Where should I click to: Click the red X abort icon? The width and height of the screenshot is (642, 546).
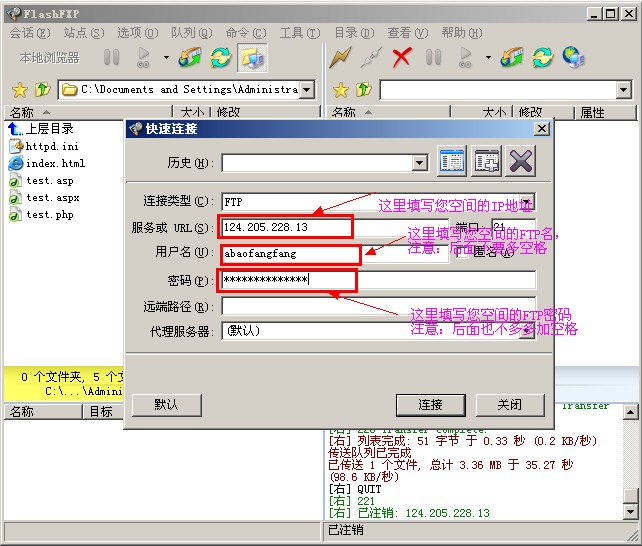pyautogui.click(x=402, y=57)
